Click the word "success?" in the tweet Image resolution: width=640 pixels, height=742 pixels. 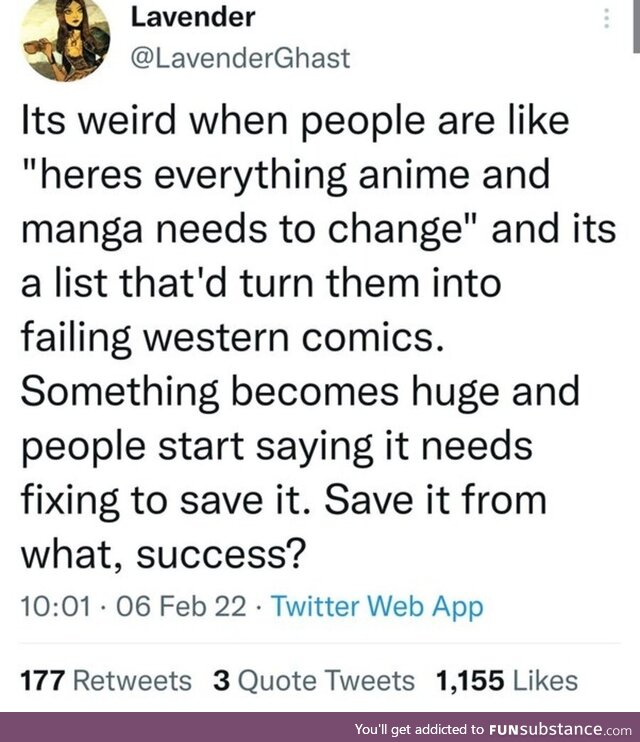[219, 554]
